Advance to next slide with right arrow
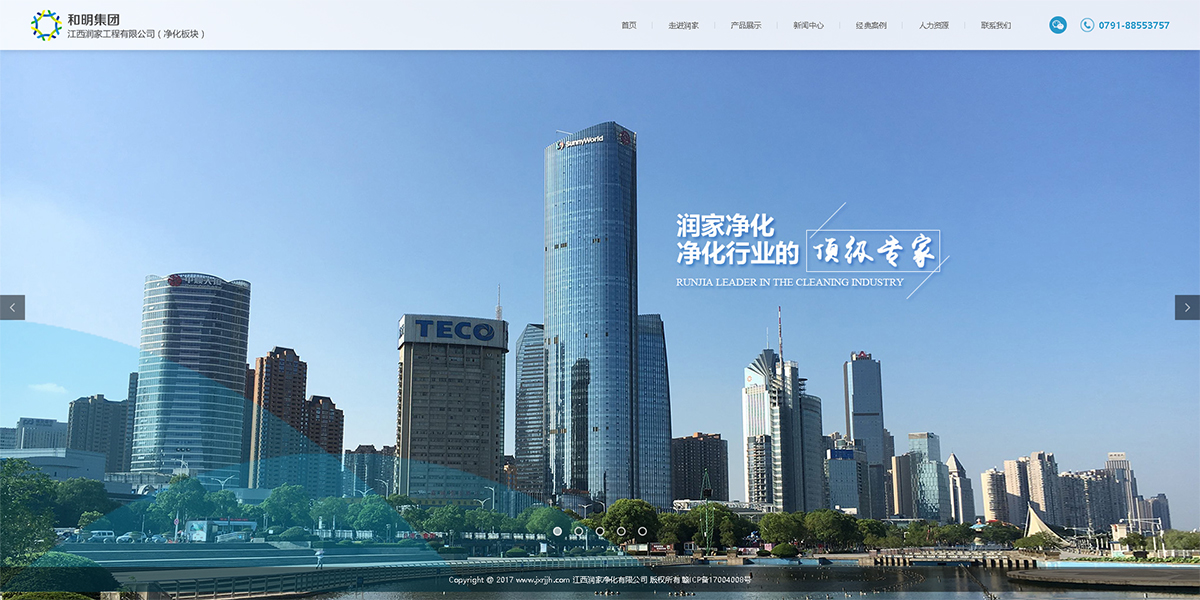Screen dimensions: 1200x600 tap(1187, 307)
